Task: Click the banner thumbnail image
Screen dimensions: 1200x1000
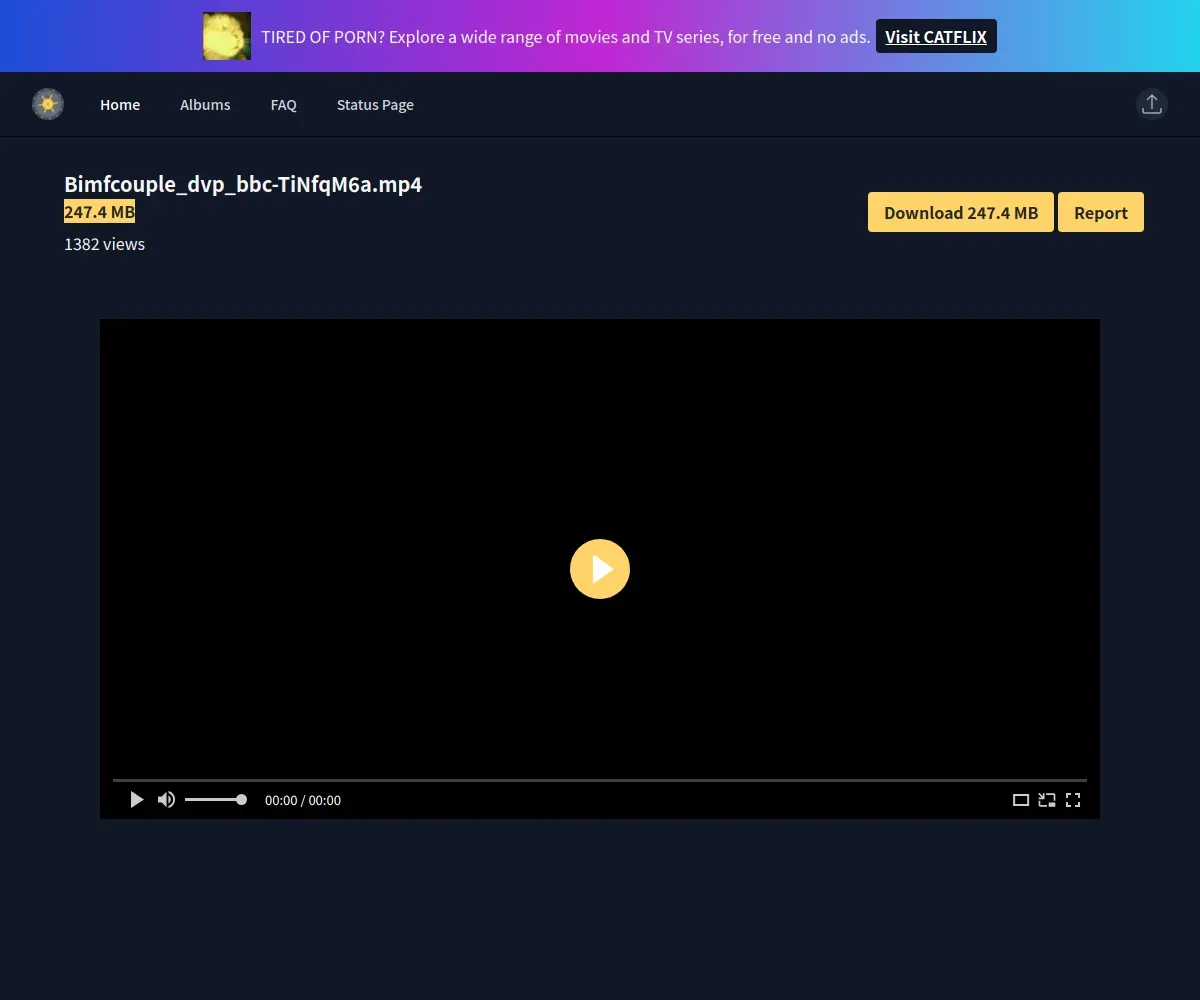Action: coord(227,36)
